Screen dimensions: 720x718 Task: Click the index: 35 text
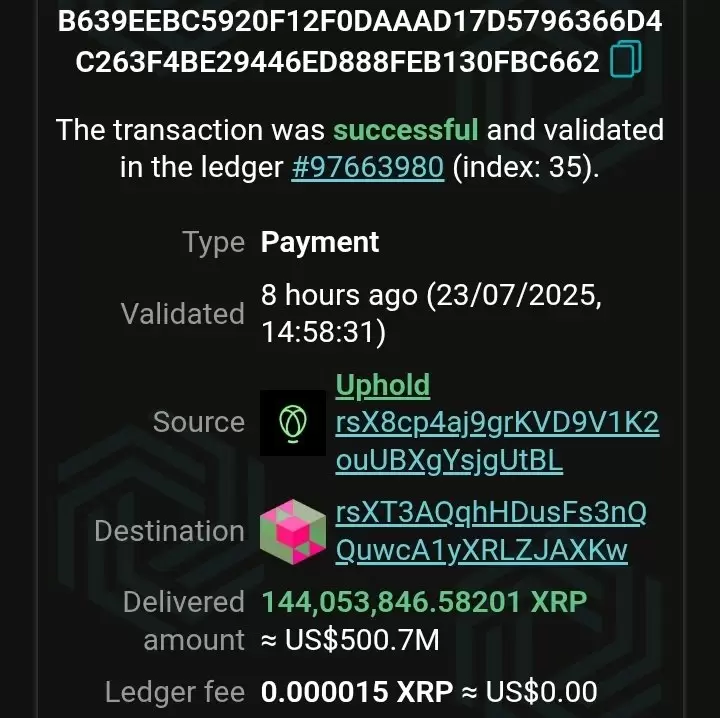coord(526,167)
